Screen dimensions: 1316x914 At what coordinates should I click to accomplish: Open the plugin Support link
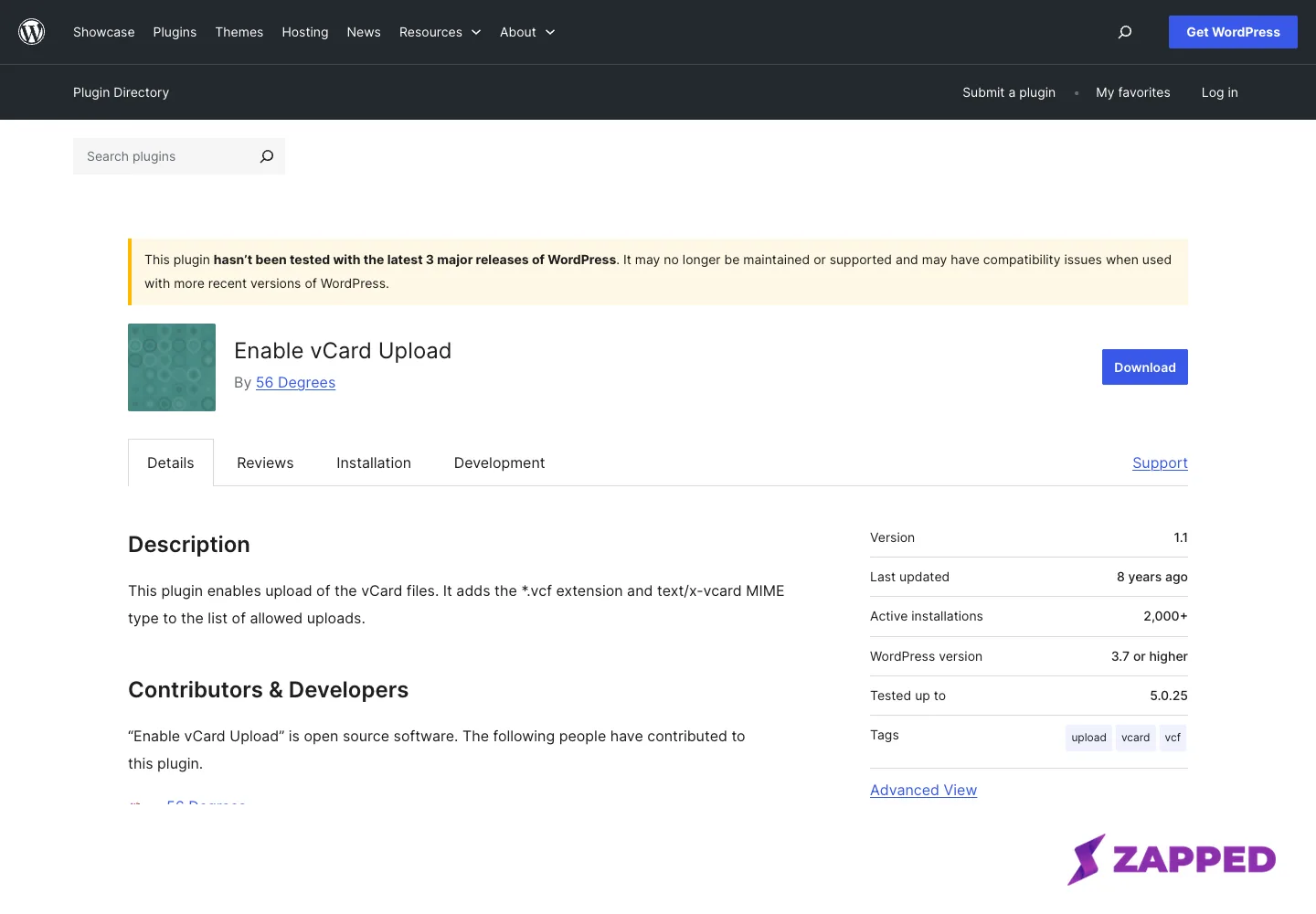(x=1160, y=462)
